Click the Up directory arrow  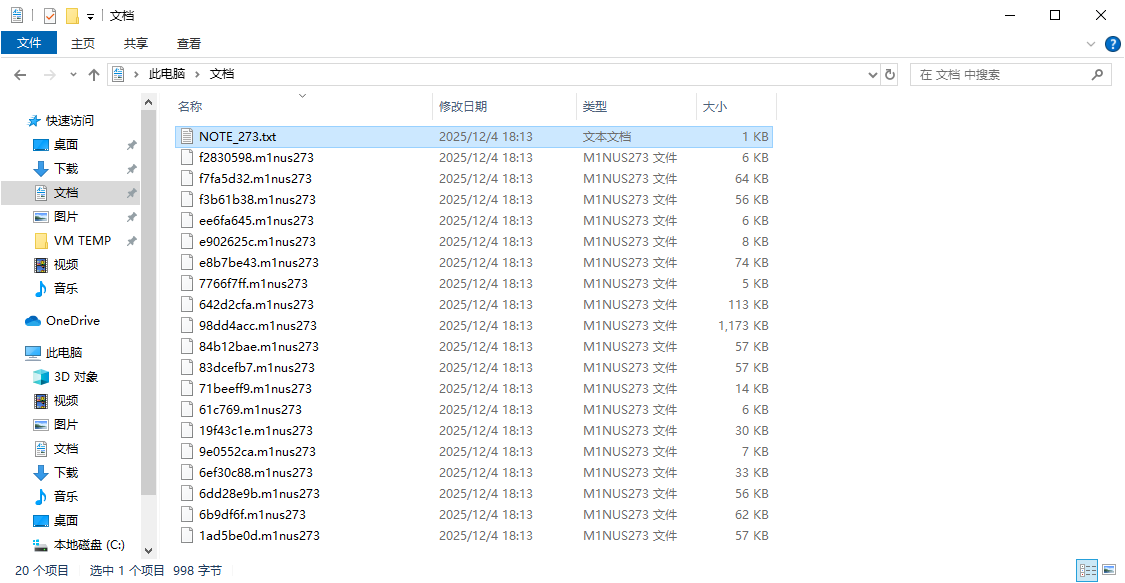94,75
